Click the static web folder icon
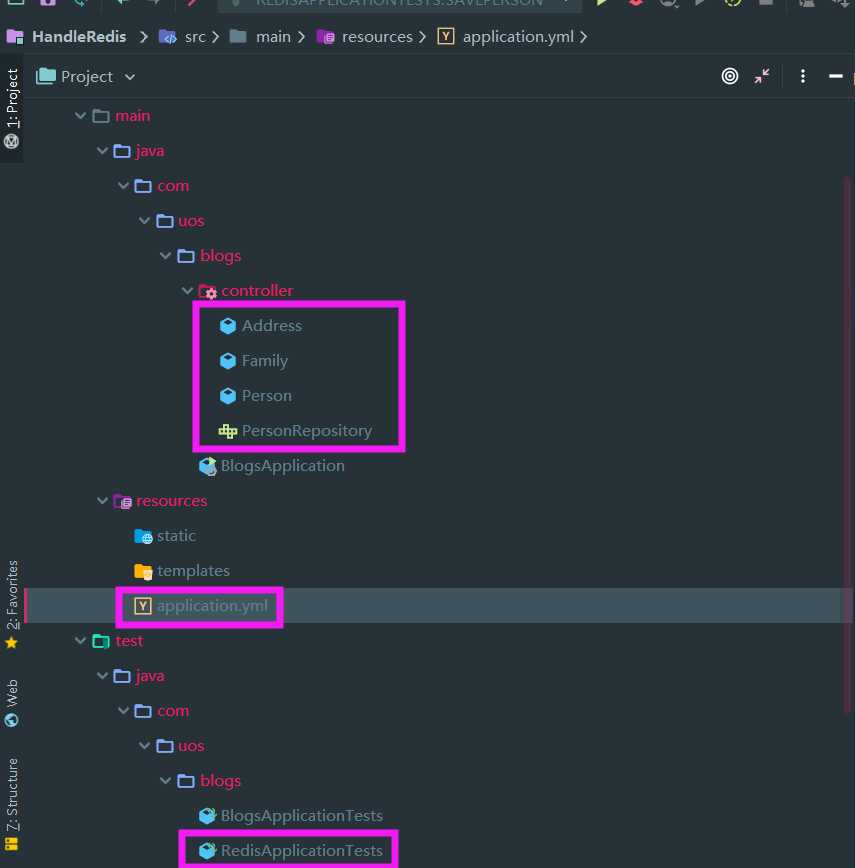 143,536
